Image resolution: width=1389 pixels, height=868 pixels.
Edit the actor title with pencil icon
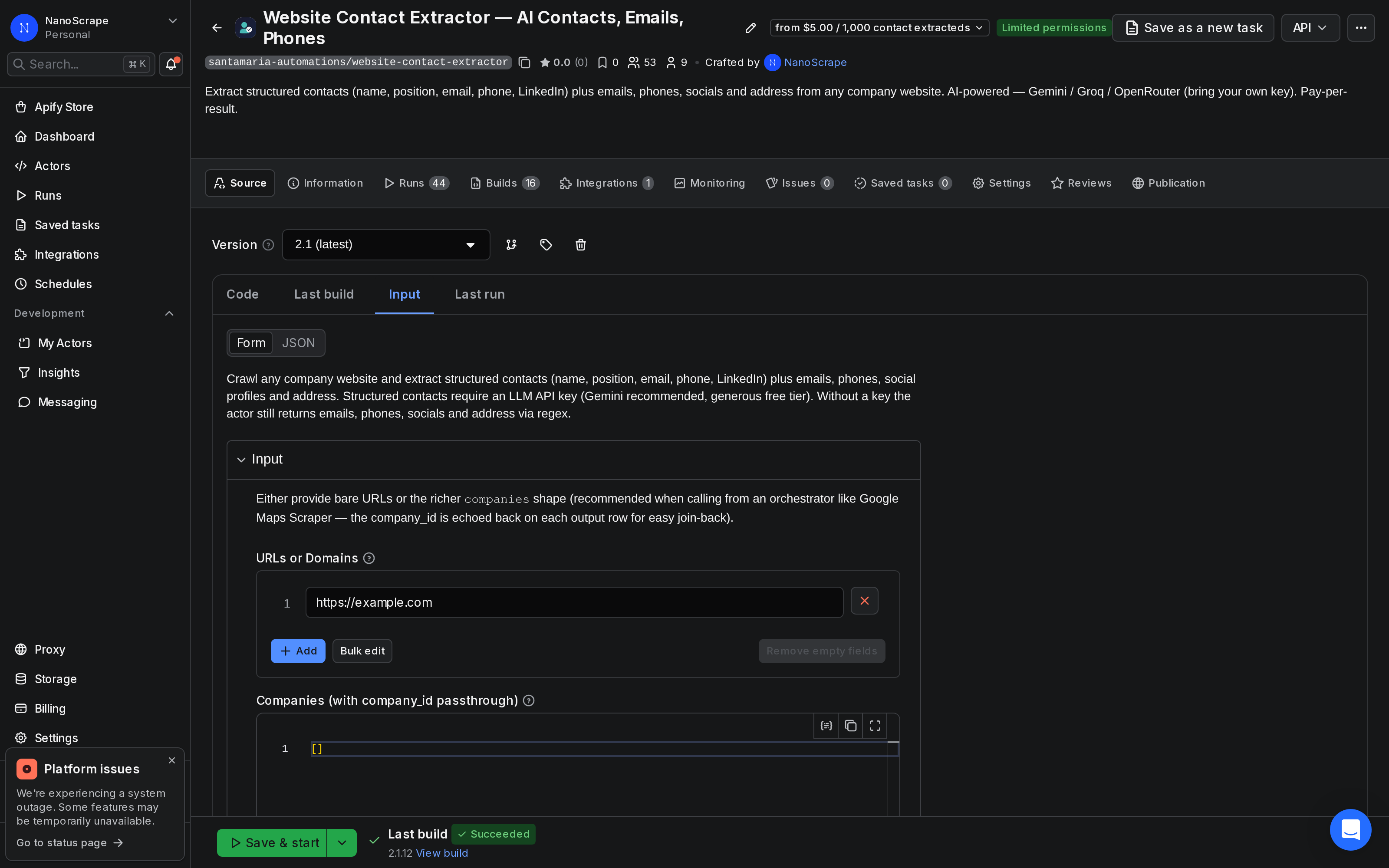click(x=750, y=28)
